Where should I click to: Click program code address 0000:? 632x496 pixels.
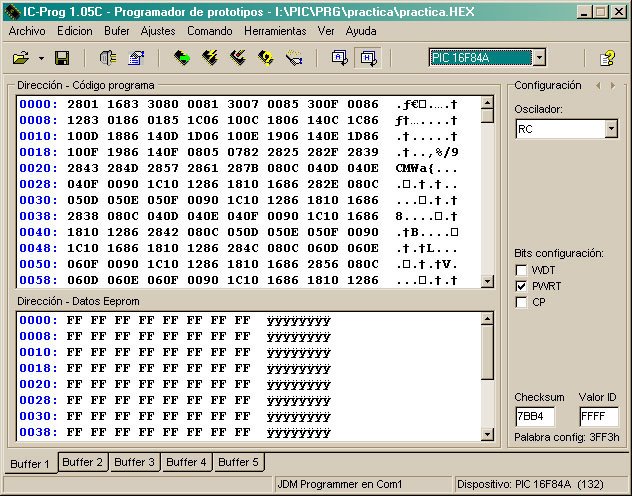[x=38, y=104]
